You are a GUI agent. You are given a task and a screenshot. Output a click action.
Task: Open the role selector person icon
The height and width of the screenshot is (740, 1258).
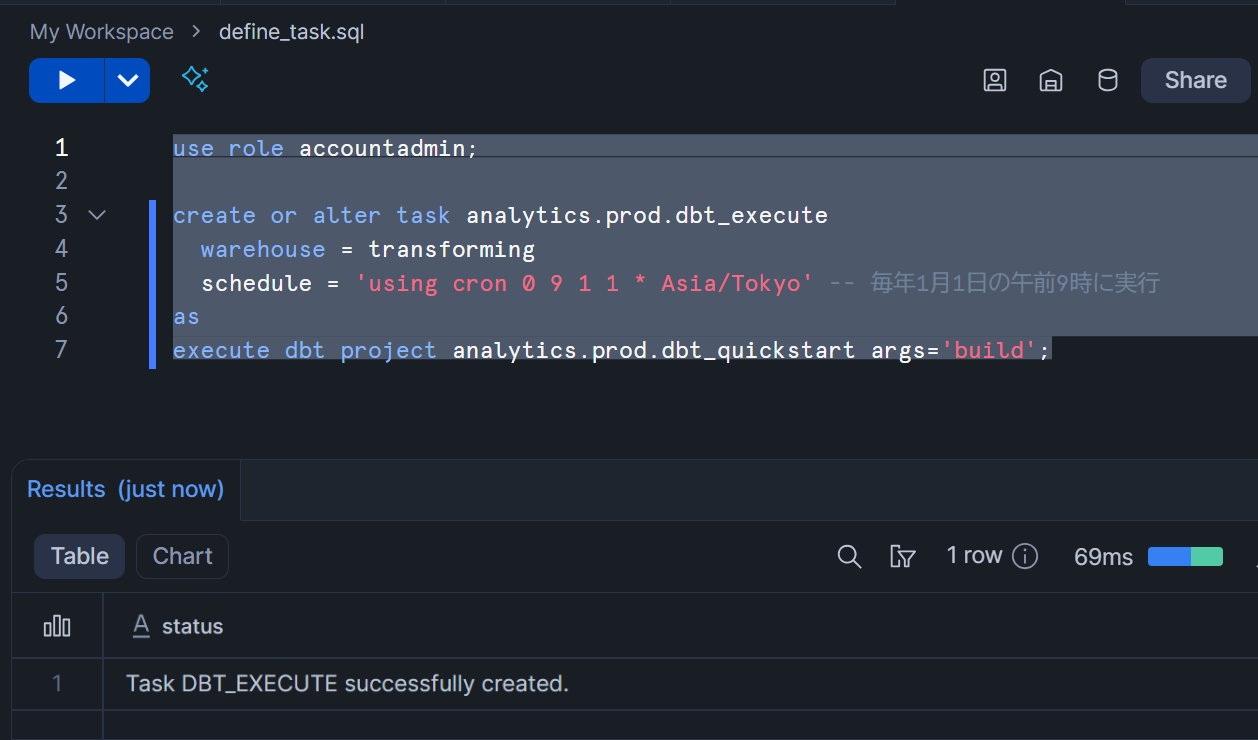(x=994, y=81)
